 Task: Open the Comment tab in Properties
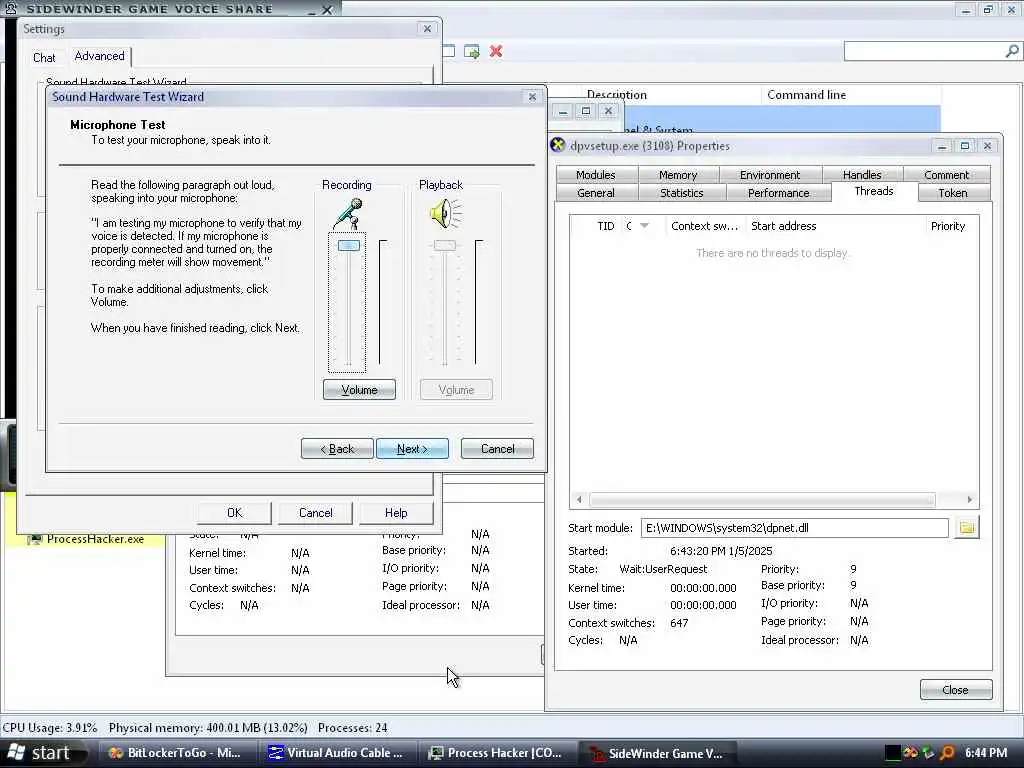(x=946, y=175)
